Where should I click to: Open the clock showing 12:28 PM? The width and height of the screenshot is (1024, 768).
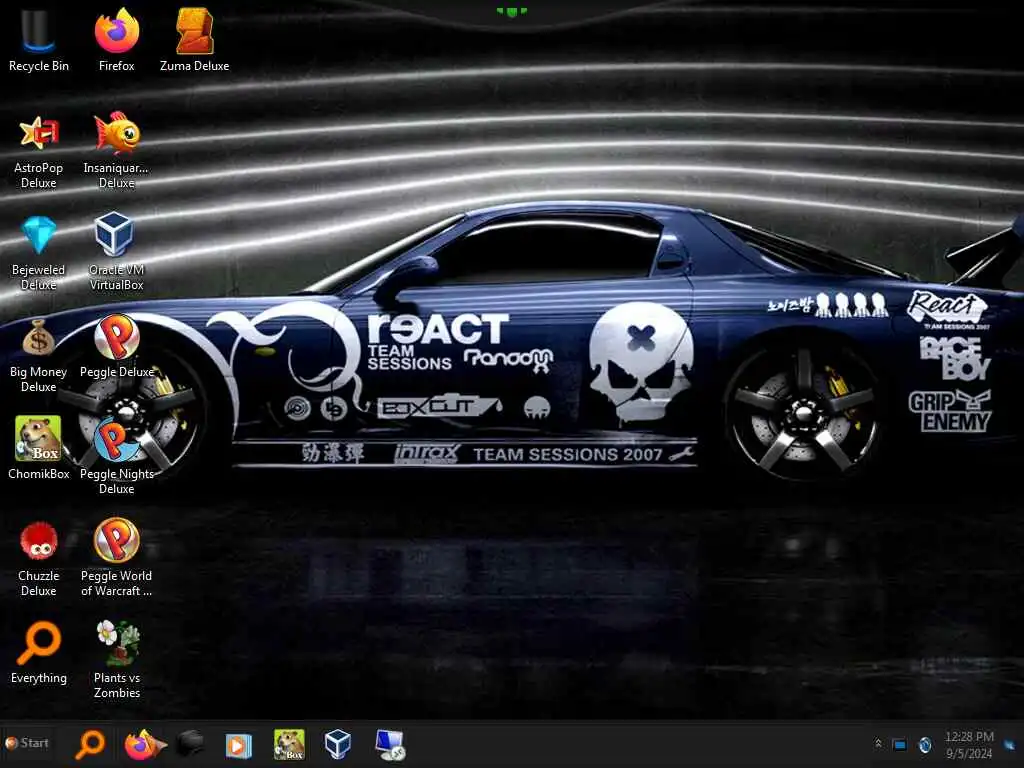coord(970,744)
